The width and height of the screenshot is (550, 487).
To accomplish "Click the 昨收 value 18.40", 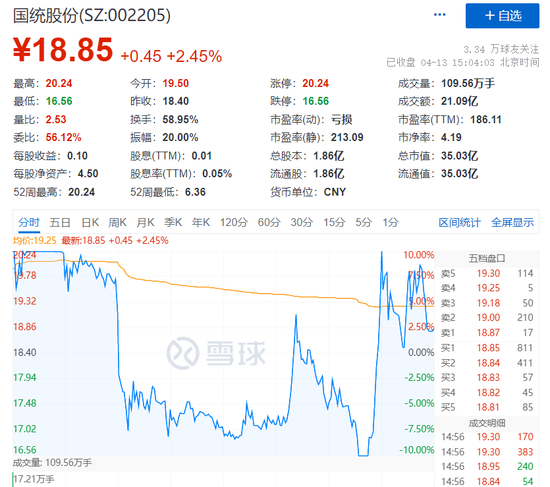I will tap(176, 101).
